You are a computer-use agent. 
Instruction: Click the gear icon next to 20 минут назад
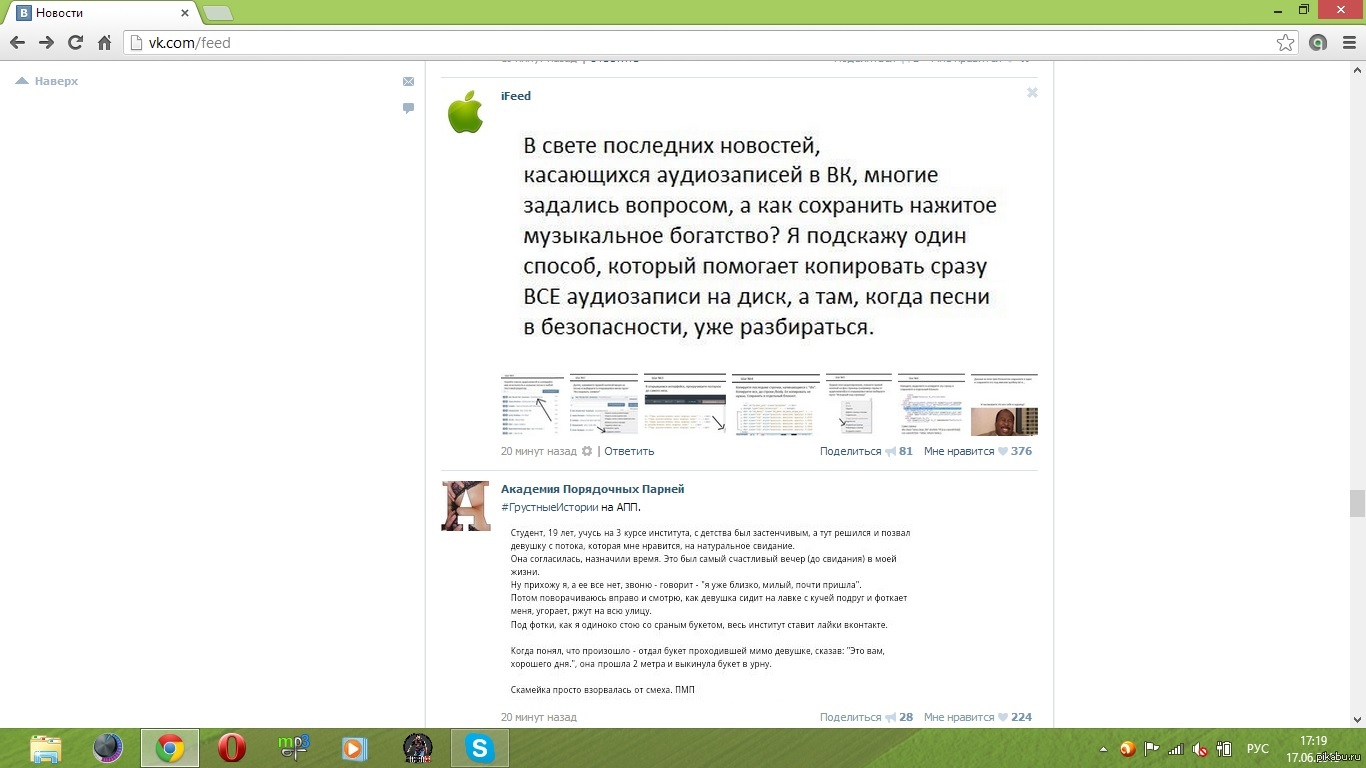pos(587,451)
